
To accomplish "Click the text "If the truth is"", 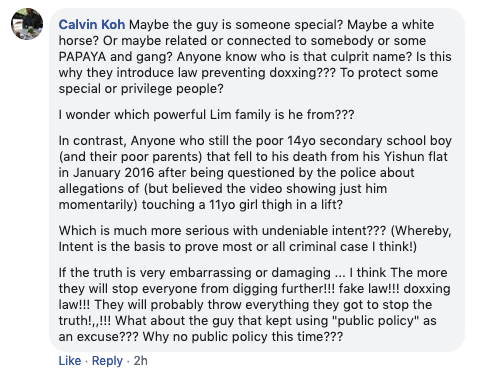I will coord(97,273).
